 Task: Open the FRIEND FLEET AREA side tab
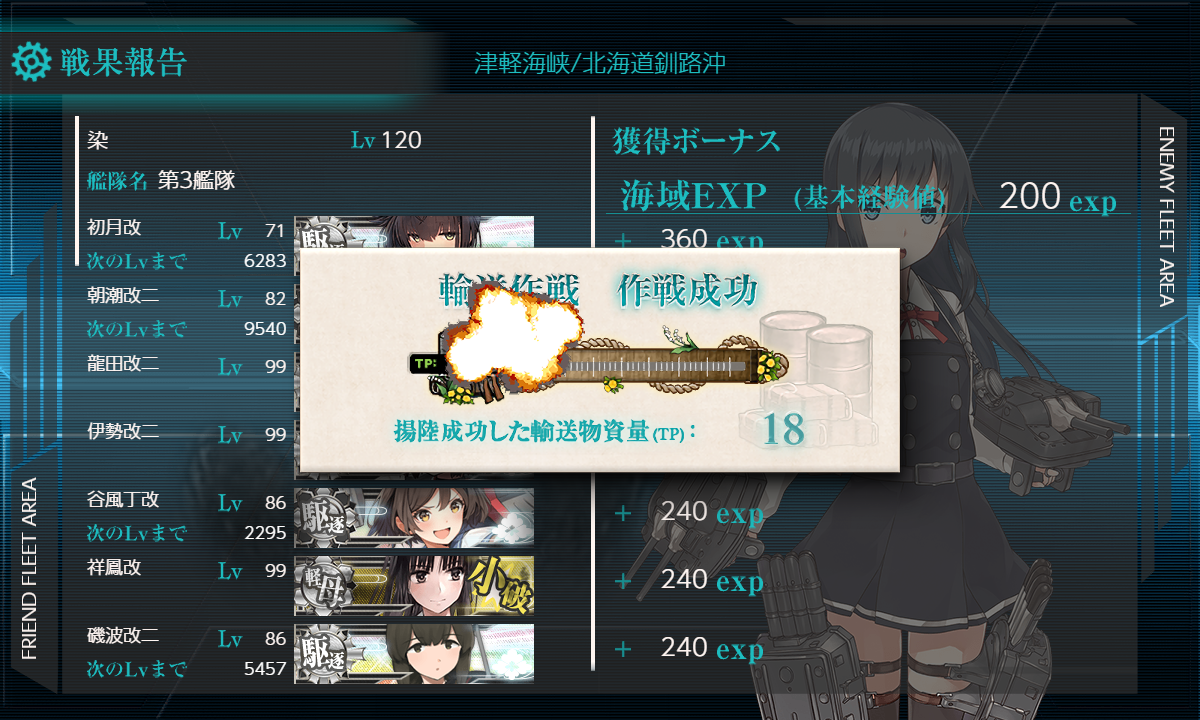click(x=29, y=568)
